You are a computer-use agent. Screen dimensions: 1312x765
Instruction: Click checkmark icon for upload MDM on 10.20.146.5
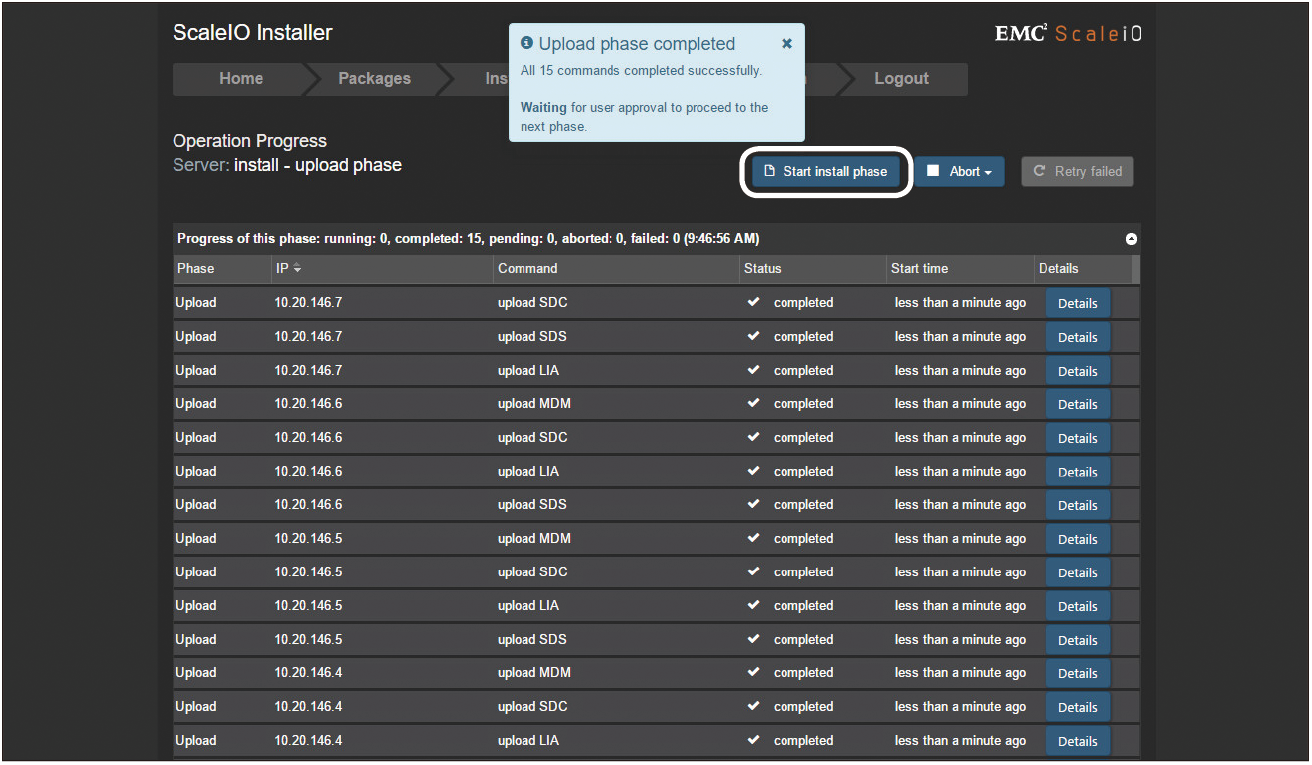click(x=754, y=538)
